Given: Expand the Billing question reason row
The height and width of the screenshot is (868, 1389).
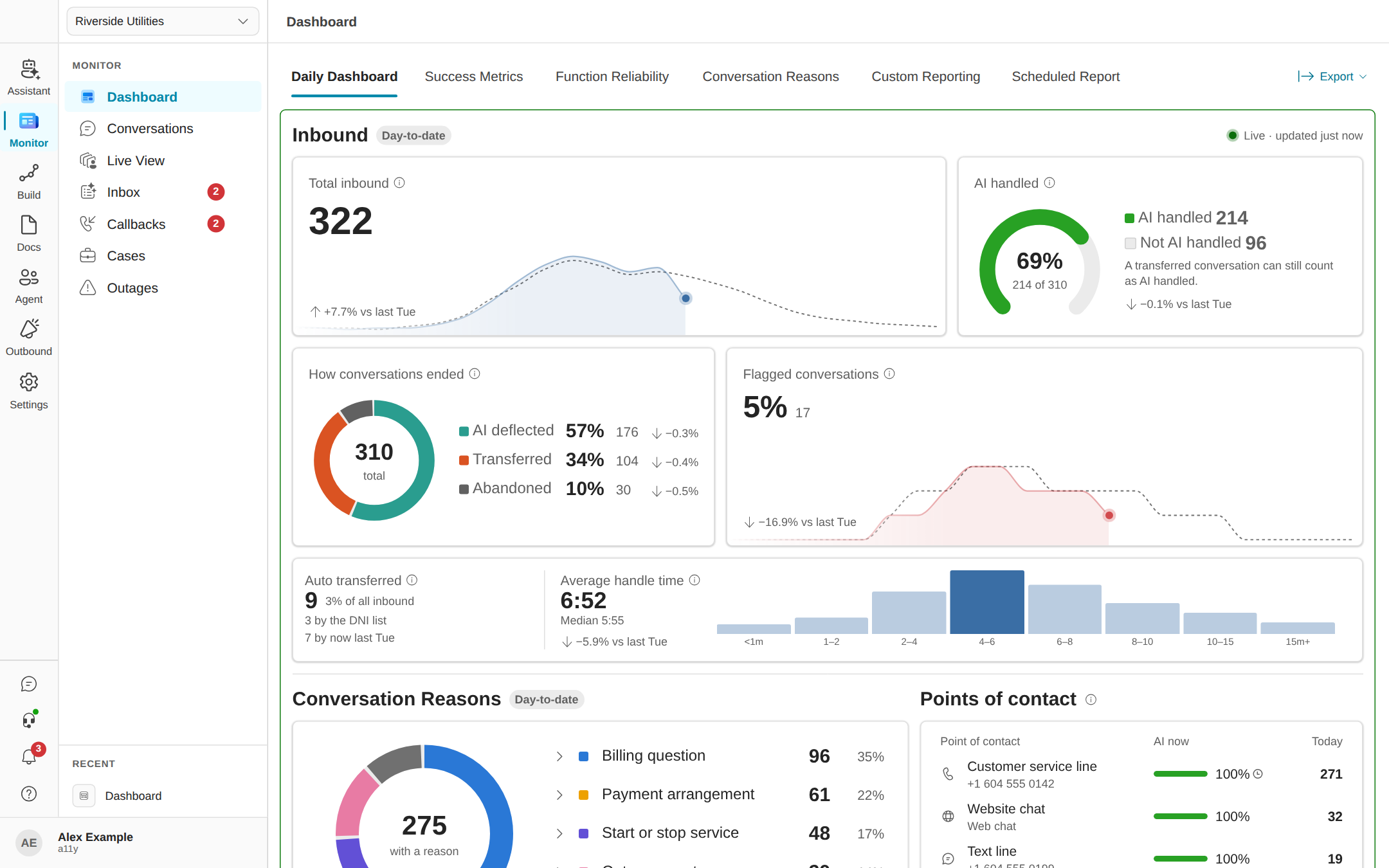Looking at the screenshot, I should (x=559, y=756).
